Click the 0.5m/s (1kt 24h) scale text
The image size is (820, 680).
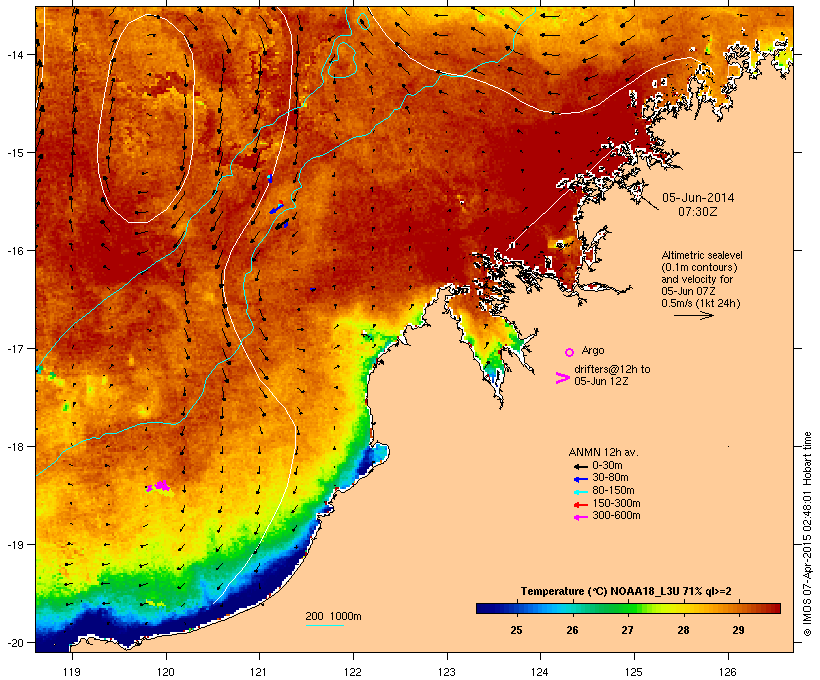click(701, 303)
